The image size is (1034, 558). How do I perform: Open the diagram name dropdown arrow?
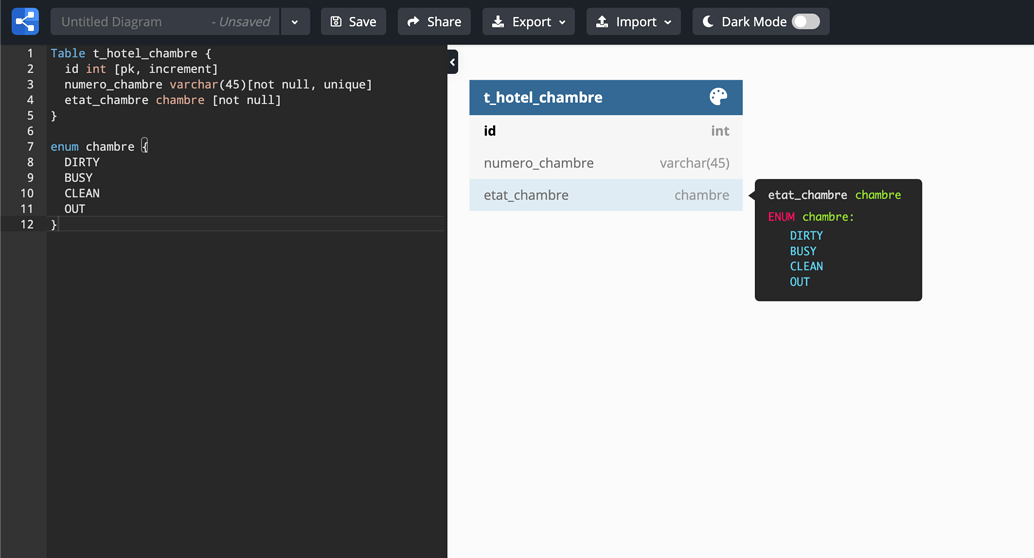295,22
